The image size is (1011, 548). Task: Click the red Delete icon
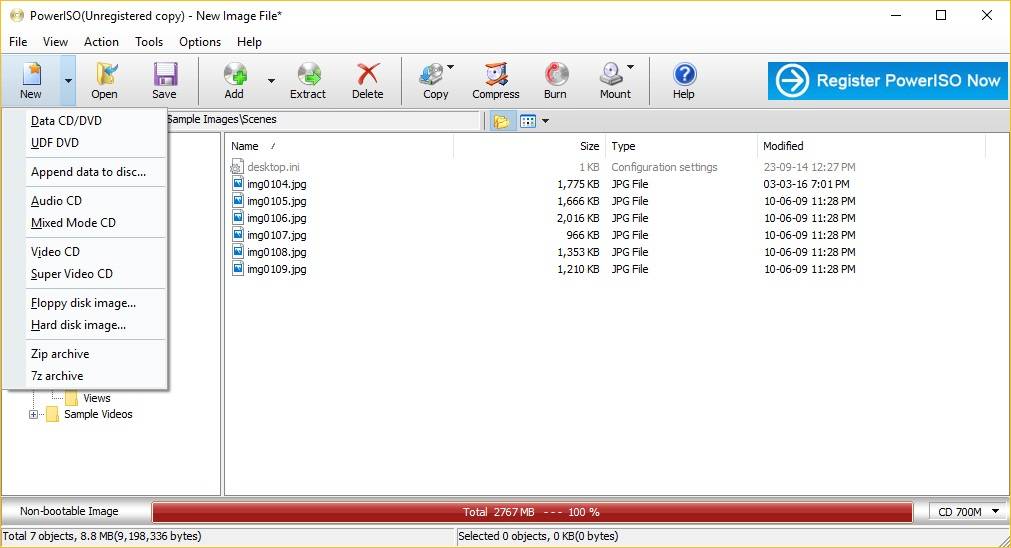pyautogui.click(x=368, y=74)
